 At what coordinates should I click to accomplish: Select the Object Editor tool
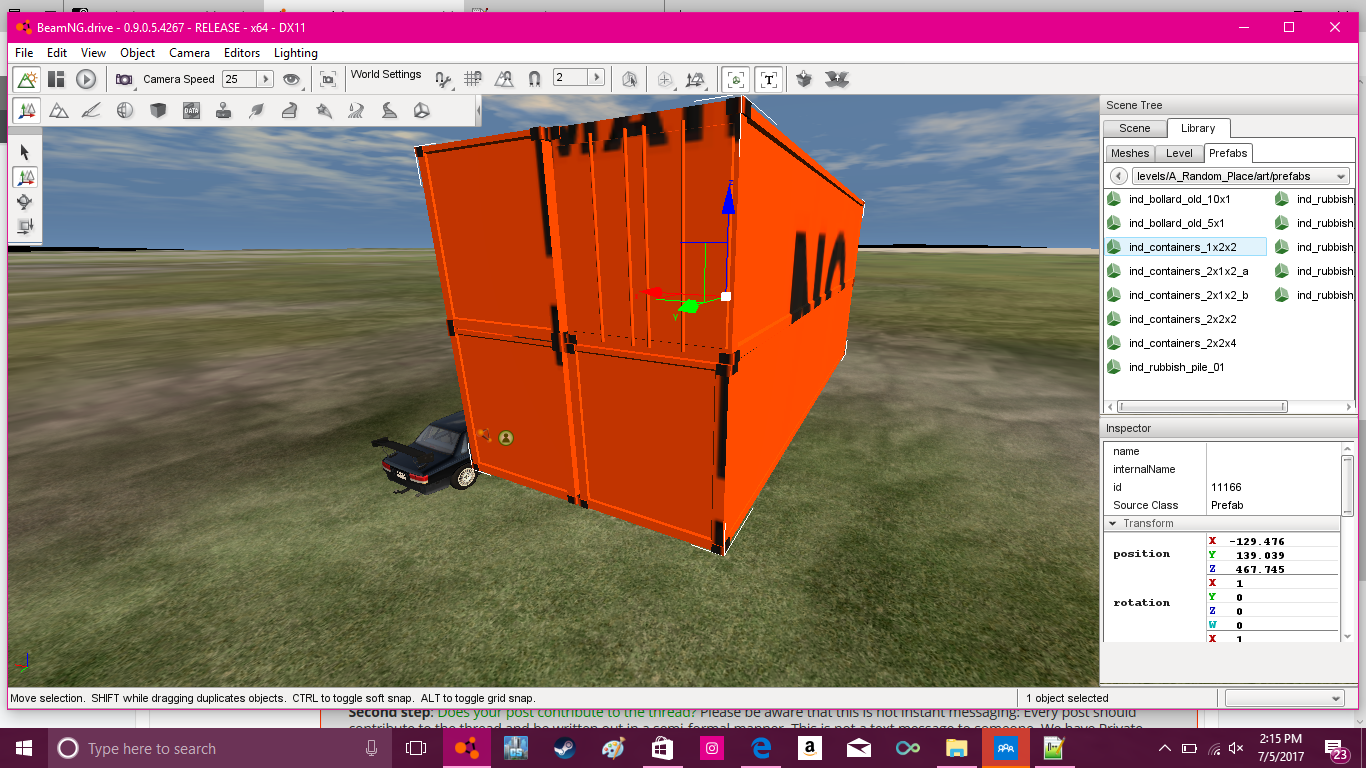click(x=27, y=110)
